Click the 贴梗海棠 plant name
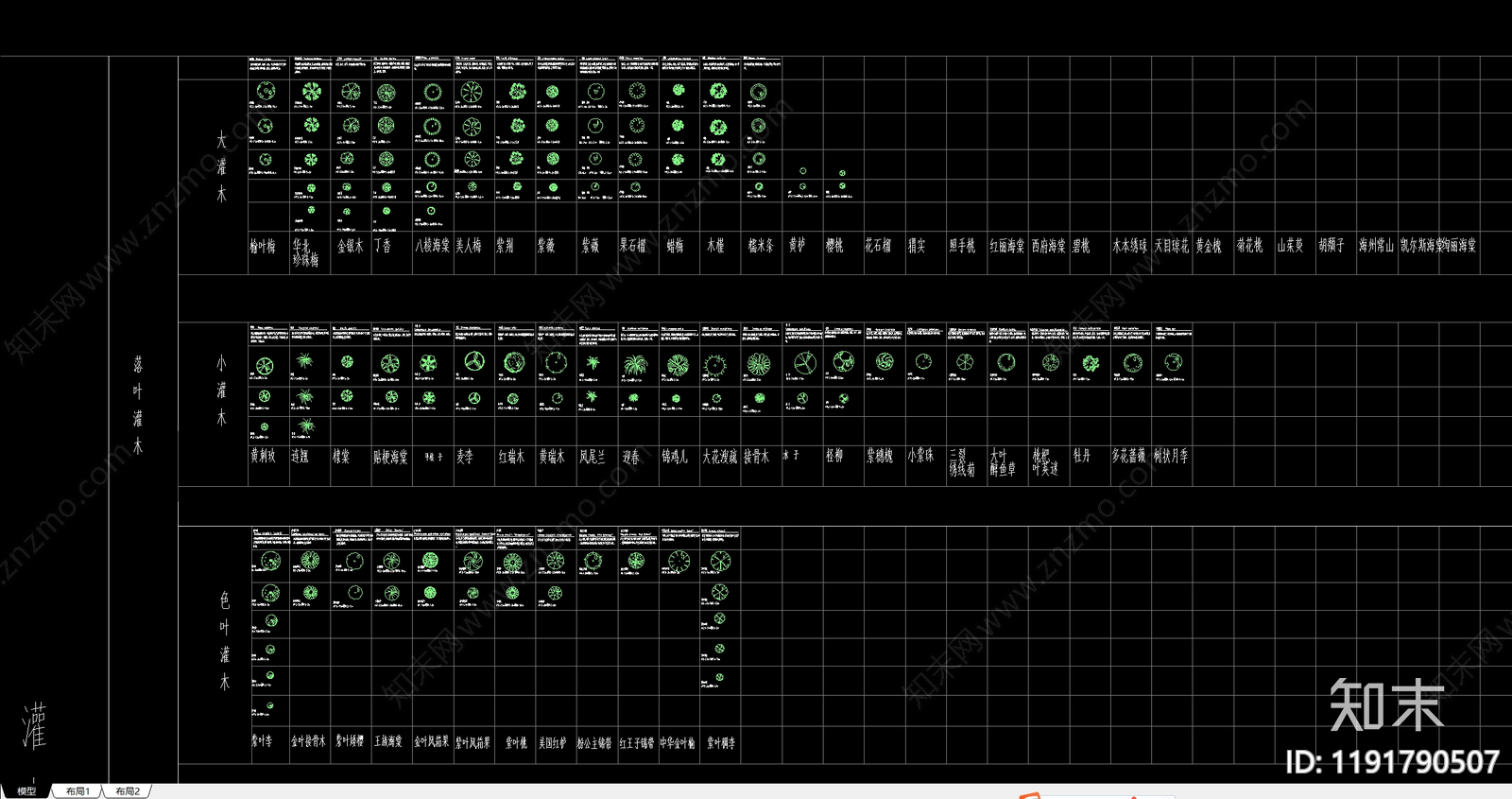The image size is (1512, 799). coord(391,458)
